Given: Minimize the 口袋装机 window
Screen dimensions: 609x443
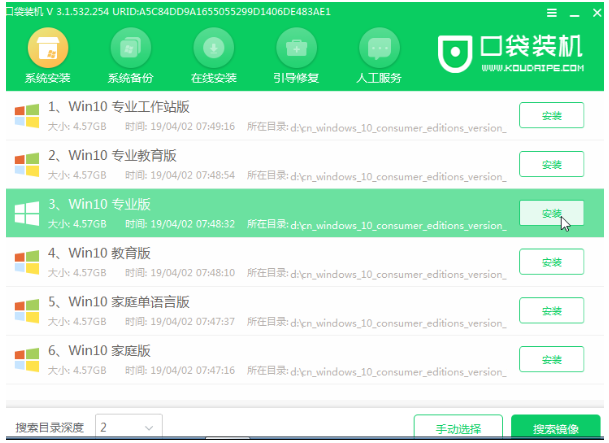Looking at the screenshot, I should click(x=574, y=14).
